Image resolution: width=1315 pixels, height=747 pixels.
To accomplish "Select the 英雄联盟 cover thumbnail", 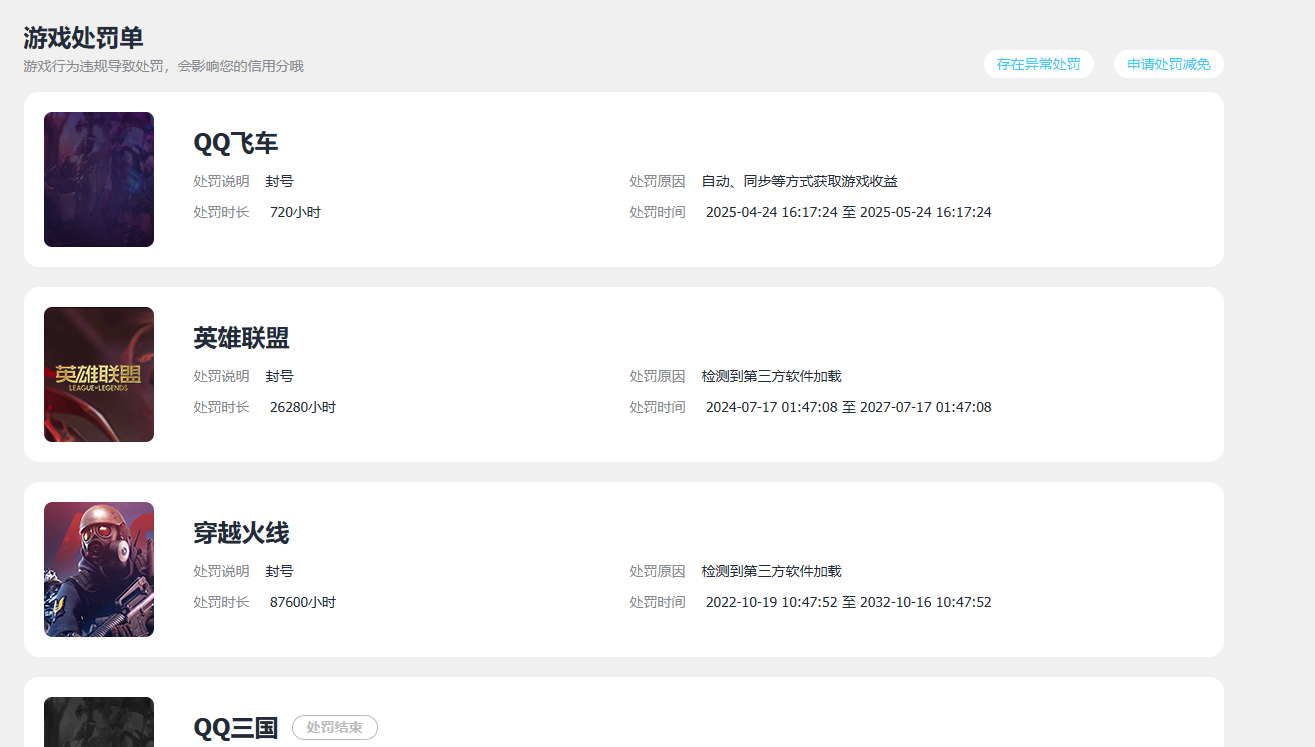I will click(99, 374).
